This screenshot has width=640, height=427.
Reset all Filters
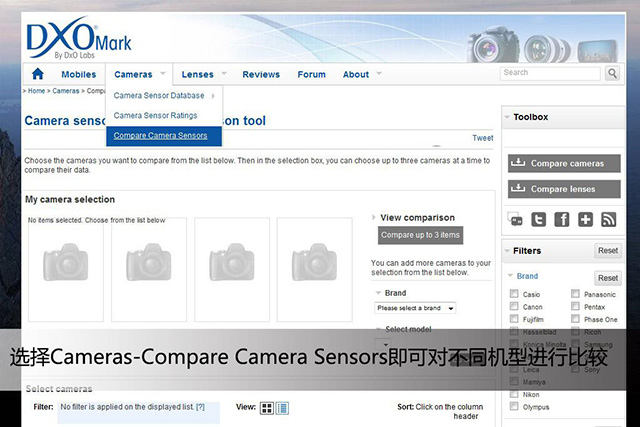tap(608, 251)
